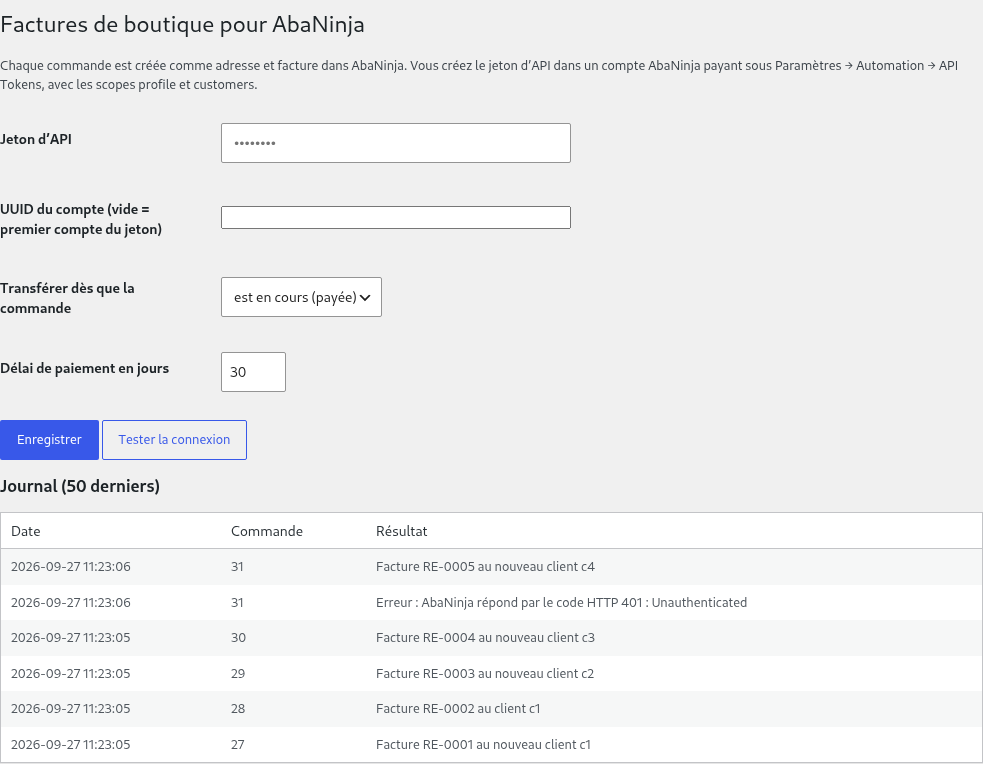Viewport: 983px width, 764px height.
Task: Click the 'Transférer dès que la commande' label
Action: tap(67, 298)
